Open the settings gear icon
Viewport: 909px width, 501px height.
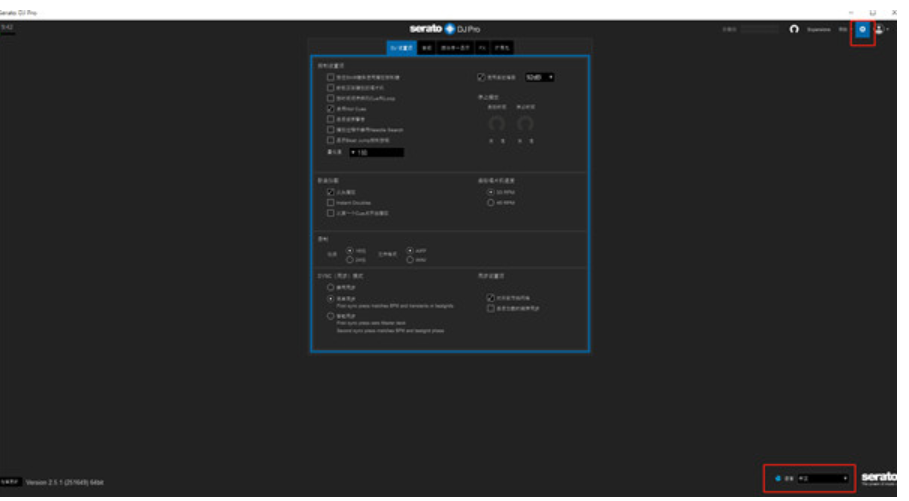click(x=862, y=30)
